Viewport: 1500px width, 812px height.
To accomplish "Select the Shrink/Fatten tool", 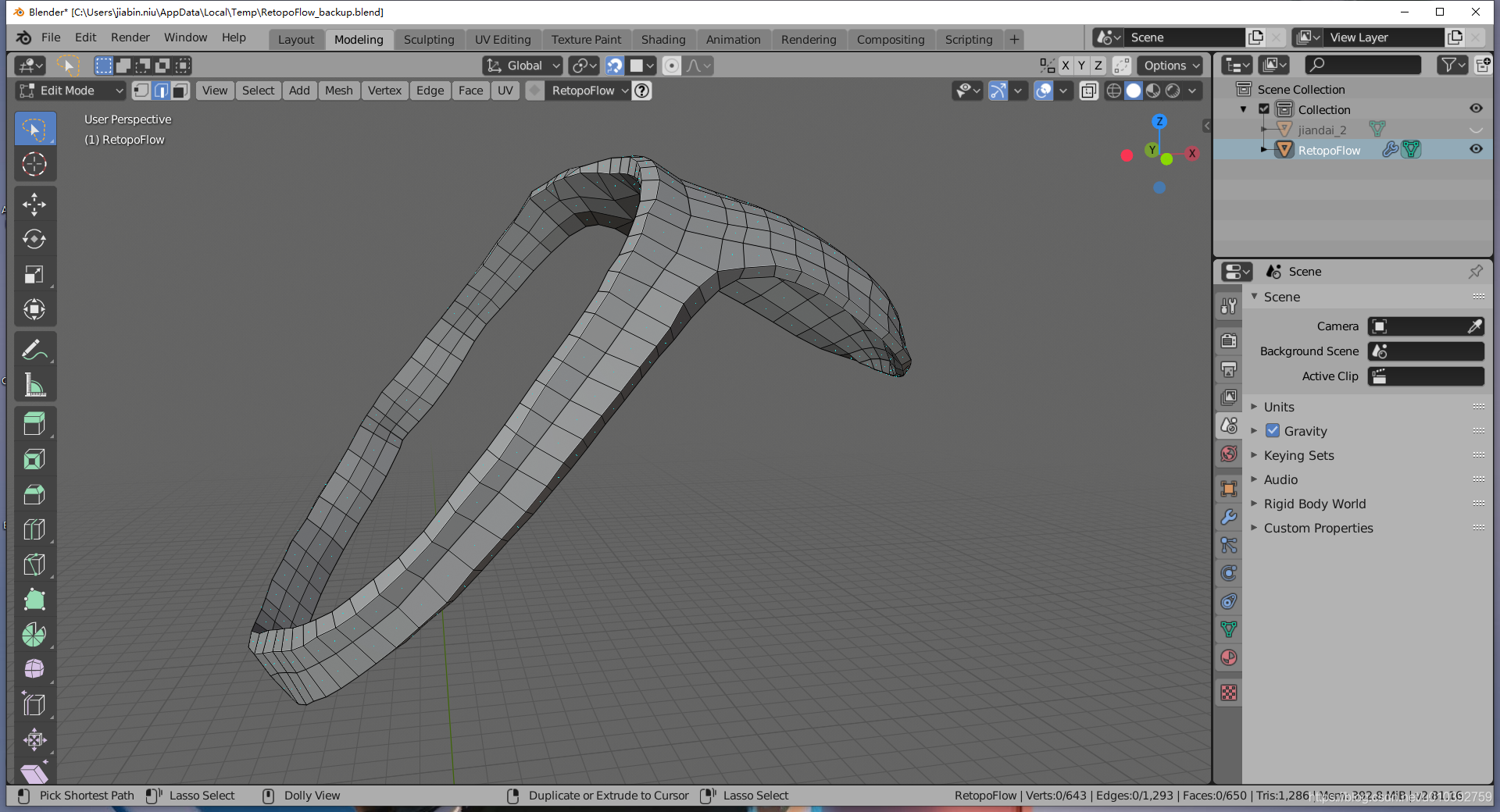I will [x=34, y=740].
